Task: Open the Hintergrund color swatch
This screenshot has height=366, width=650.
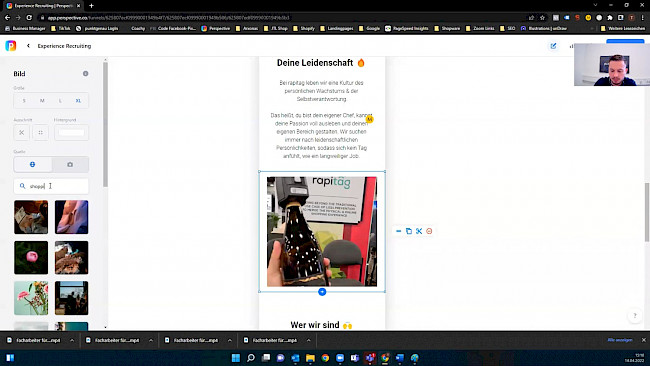Action: point(71,133)
